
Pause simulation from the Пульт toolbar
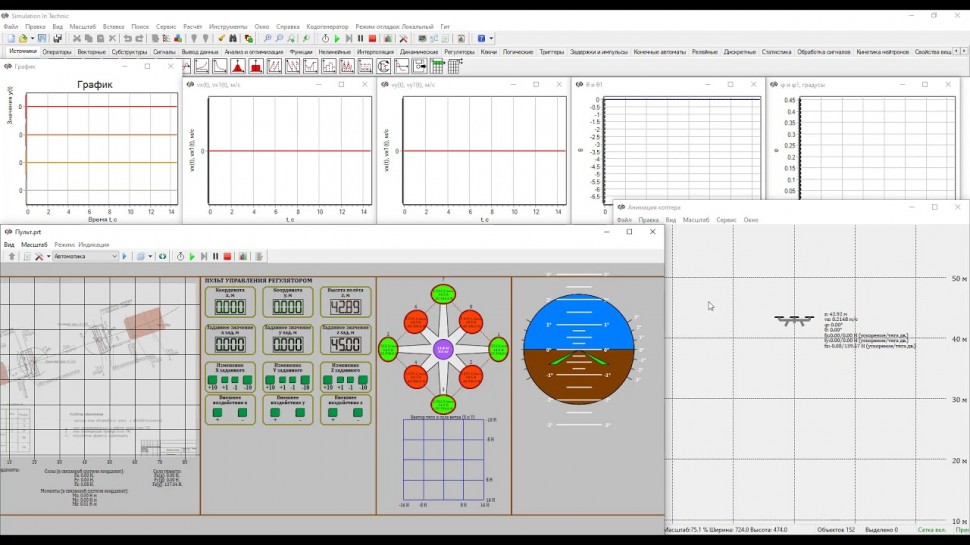[x=215, y=257]
